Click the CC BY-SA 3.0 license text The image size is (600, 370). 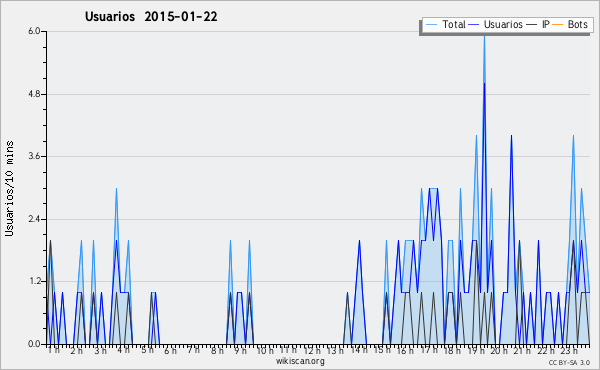(569, 362)
